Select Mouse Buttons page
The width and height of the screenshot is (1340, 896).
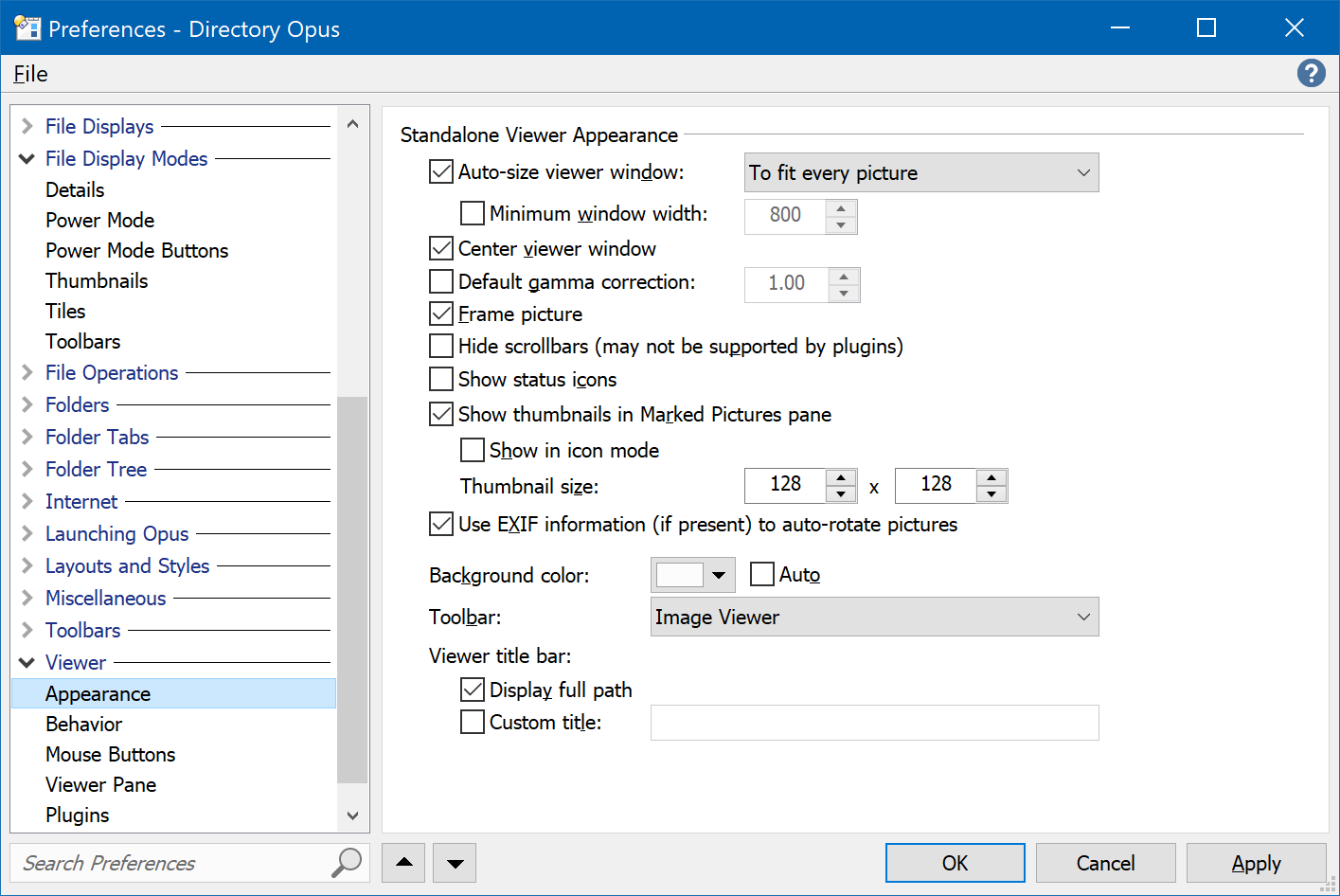coord(110,754)
